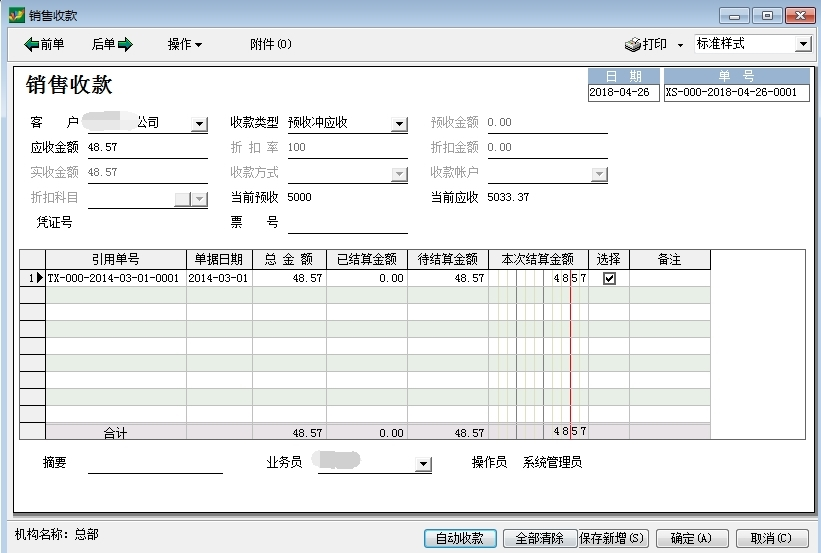This screenshot has height=553, width=821.
Task: Click 保存新增(S) button
Action: click(613, 538)
